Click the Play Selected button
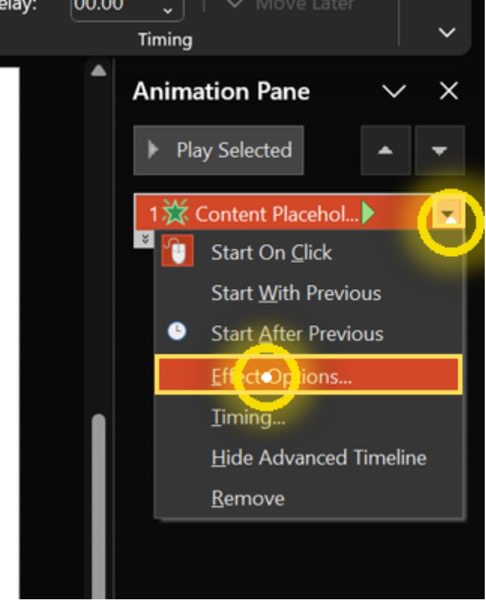 click(219, 151)
